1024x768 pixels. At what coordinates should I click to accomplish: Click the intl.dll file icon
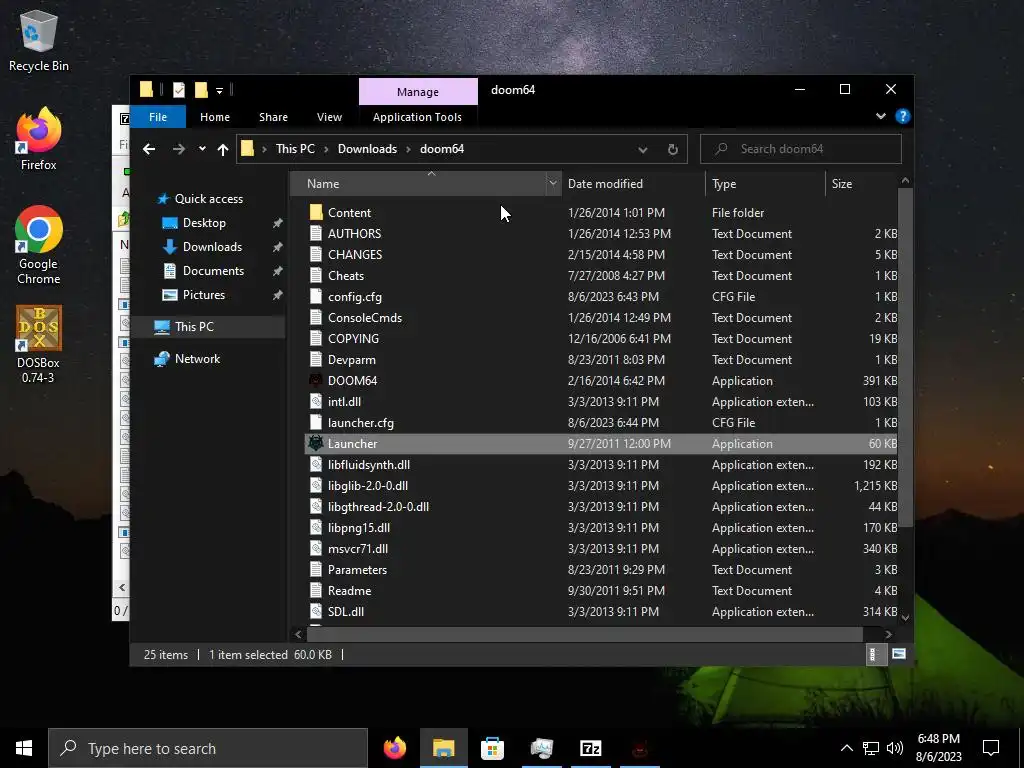[x=316, y=402]
